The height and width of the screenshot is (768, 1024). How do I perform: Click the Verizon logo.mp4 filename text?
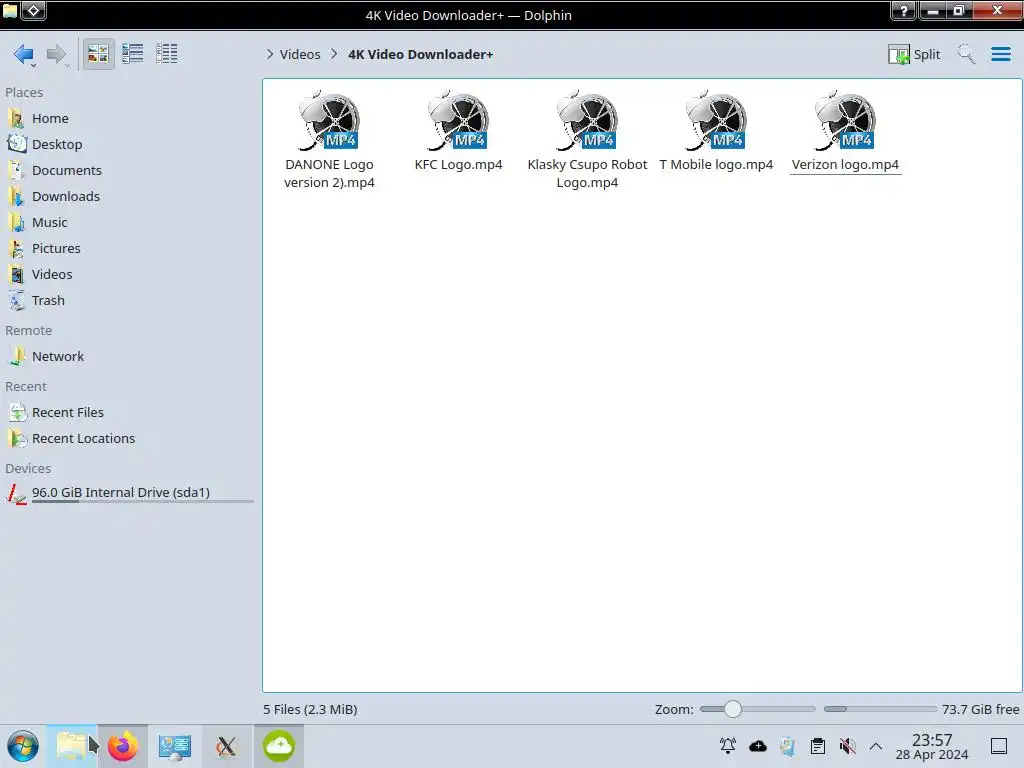(845, 165)
